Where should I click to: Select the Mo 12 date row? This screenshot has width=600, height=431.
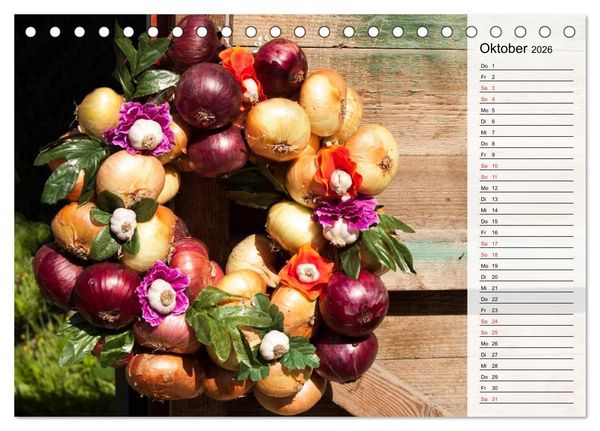tap(527, 188)
